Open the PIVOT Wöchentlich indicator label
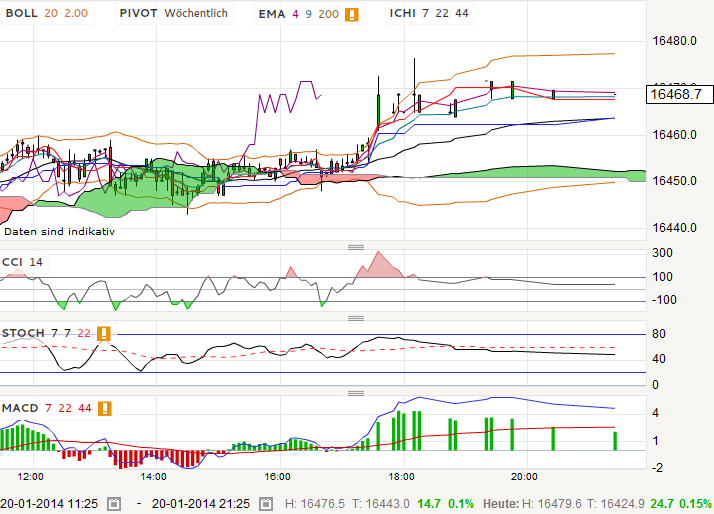 [x=173, y=13]
